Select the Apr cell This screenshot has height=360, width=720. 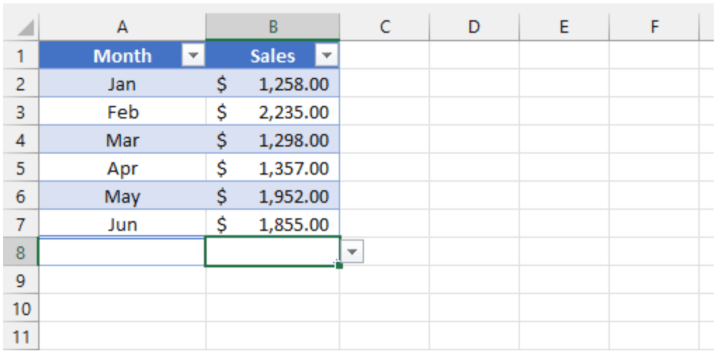click(122, 168)
